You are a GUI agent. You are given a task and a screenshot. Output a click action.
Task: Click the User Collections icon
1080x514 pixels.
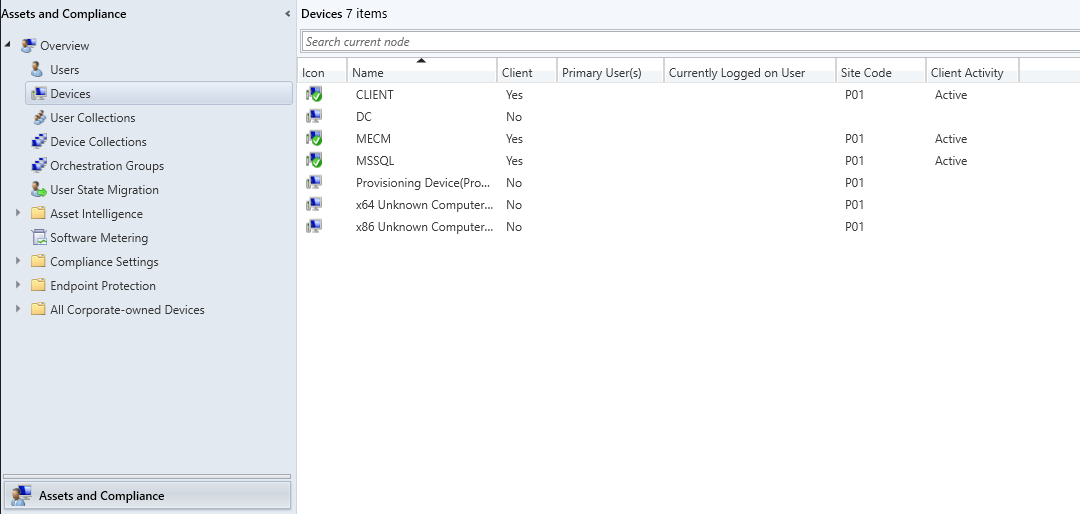38,118
